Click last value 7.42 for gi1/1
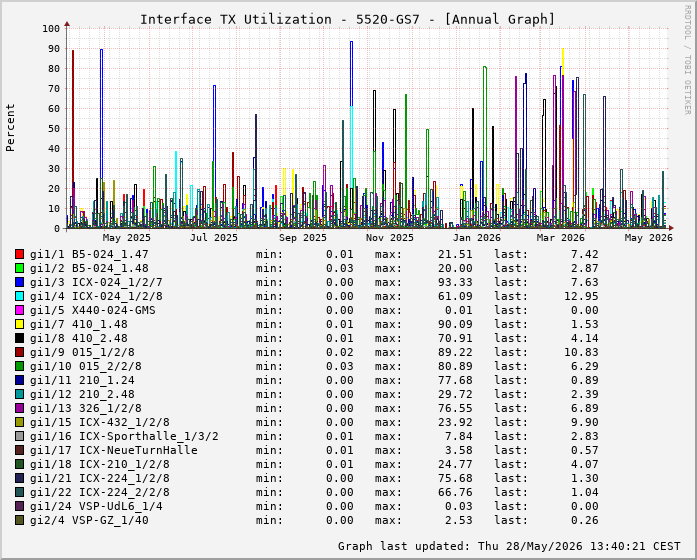 coord(585,254)
